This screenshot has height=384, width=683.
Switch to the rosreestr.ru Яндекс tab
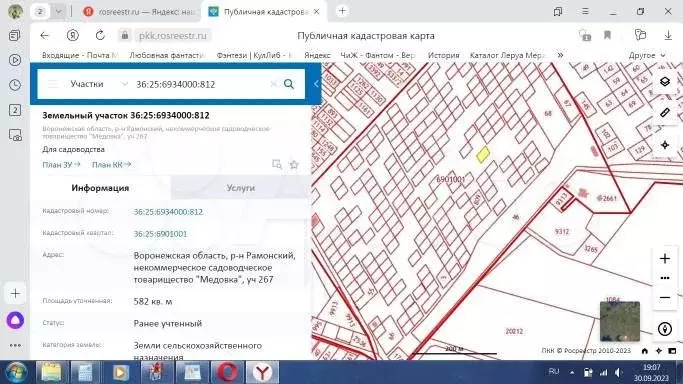pyautogui.click(x=139, y=12)
